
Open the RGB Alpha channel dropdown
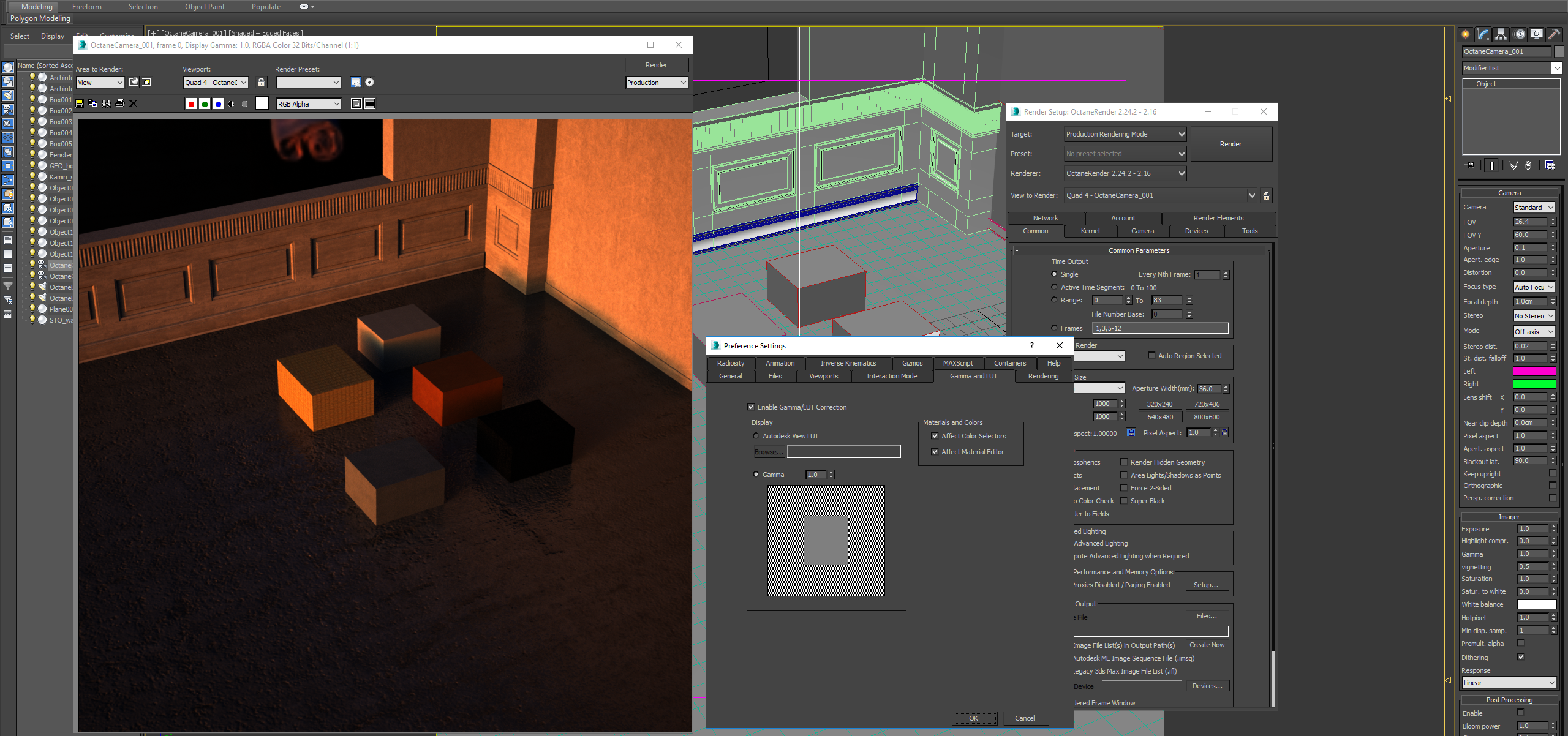(309, 104)
